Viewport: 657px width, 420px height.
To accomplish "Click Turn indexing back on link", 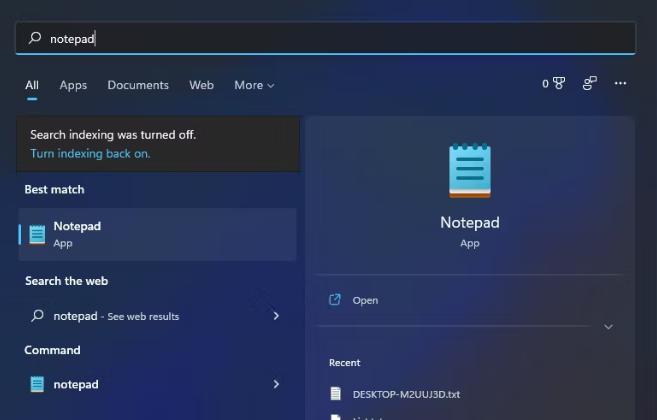I will point(90,154).
